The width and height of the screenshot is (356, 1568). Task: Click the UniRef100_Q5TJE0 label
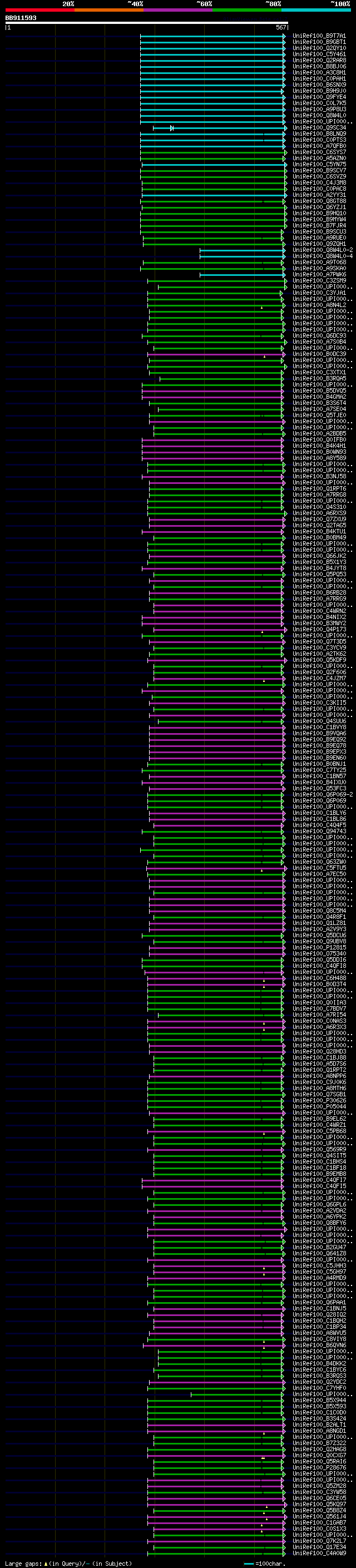click(x=319, y=415)
